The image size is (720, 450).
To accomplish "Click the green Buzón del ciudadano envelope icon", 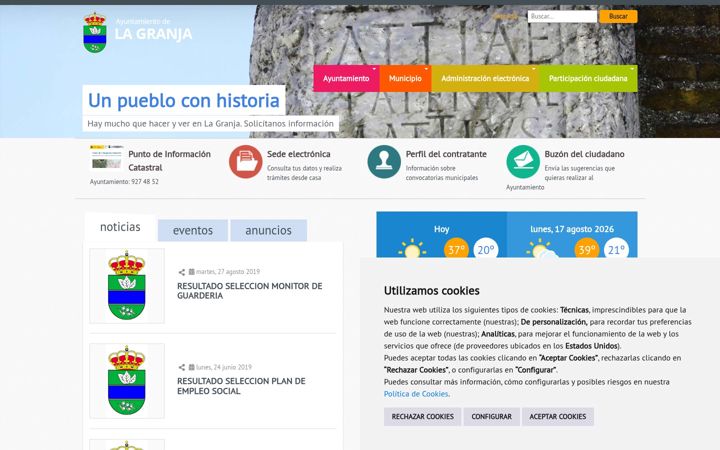I will tap(523, 162).
